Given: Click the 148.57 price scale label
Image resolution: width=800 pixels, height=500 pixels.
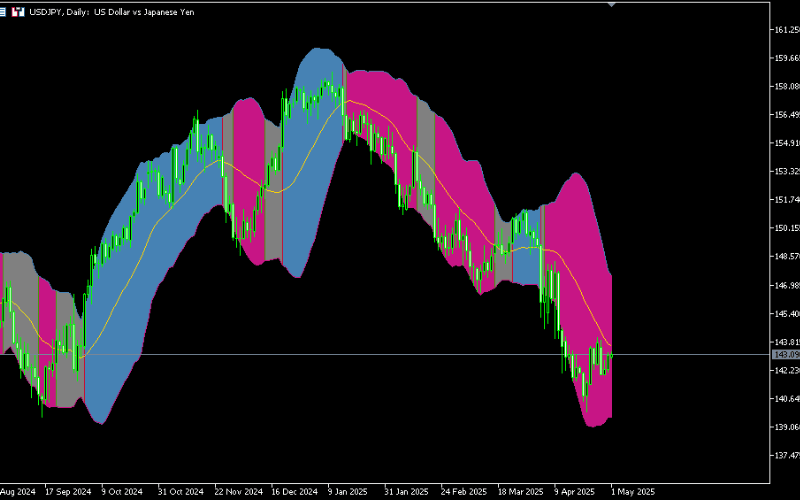Looking at the screenshot, I should point(786,256).
